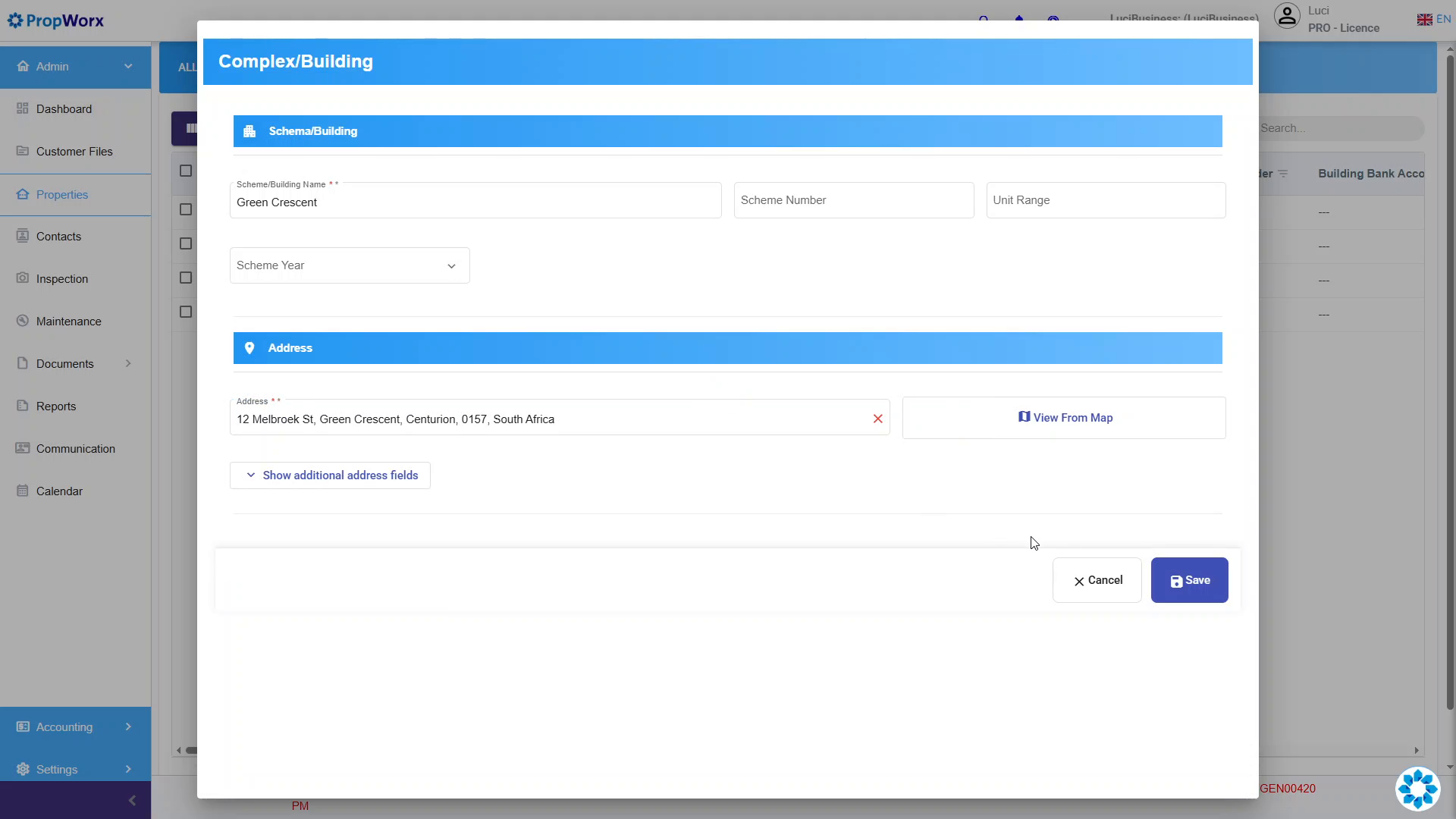Image resolution: width=1456 pixels, height=819 pixels.
Task: Open the Dashboard sidebar icon
Action: point(23,108)
